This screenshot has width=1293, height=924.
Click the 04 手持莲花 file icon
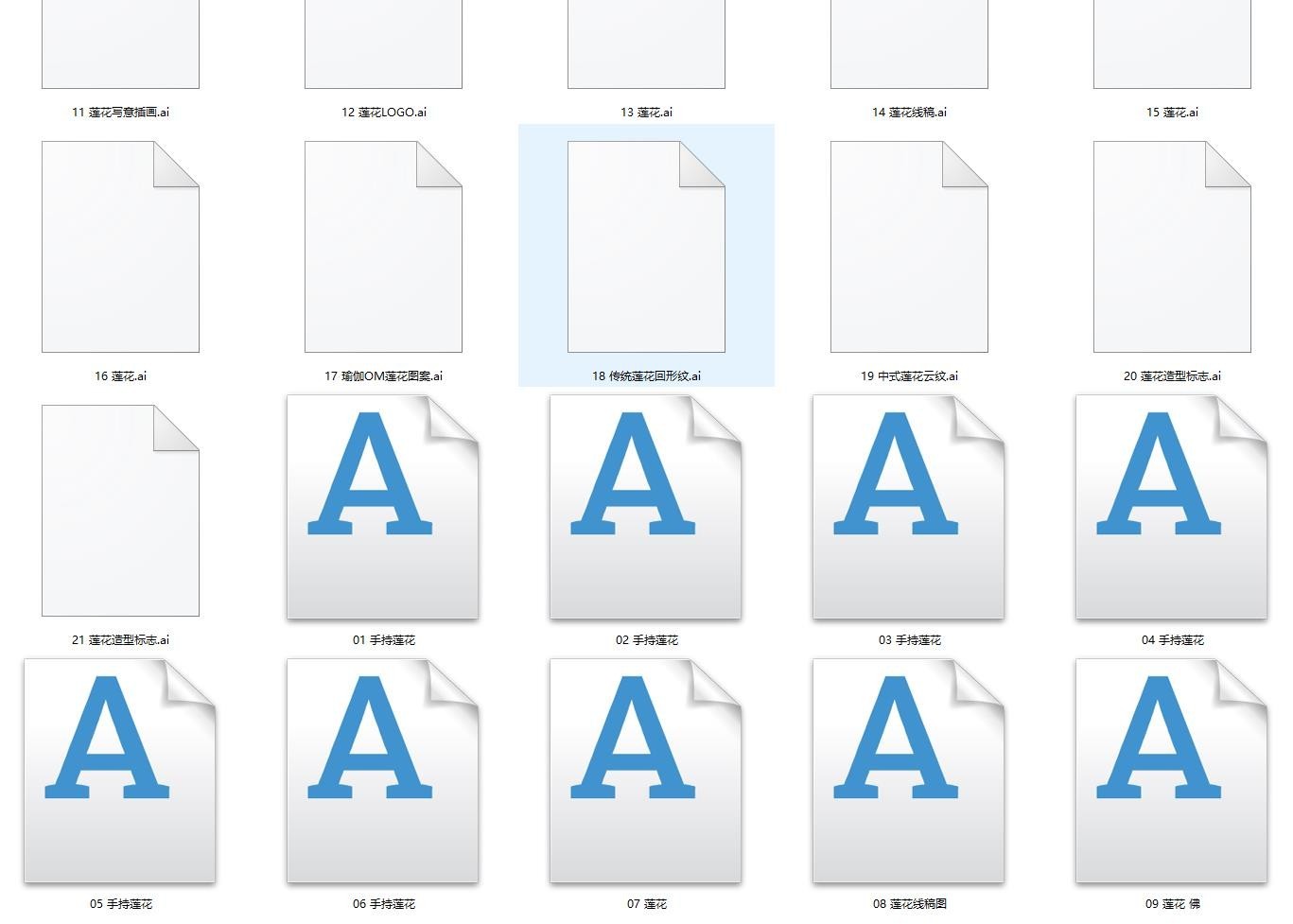(x=1172, y=508)
